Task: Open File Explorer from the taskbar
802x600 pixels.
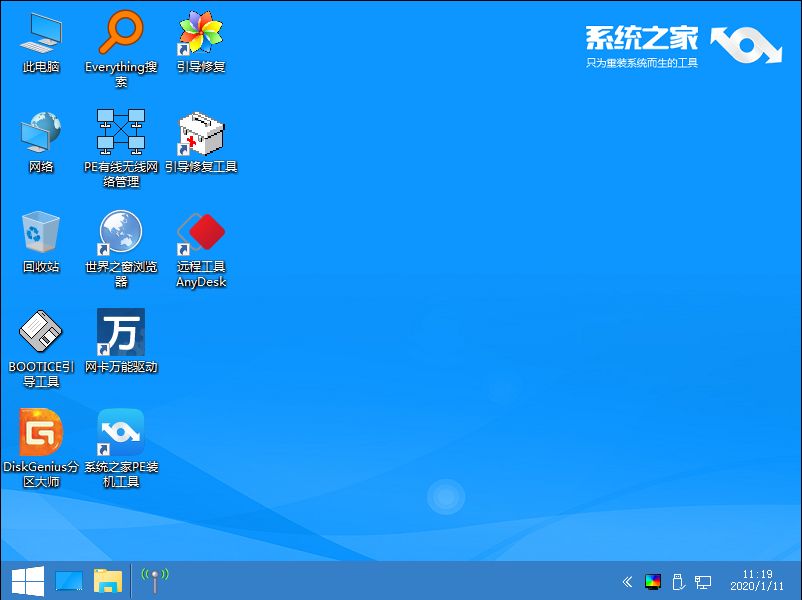Action: tap(108, 581)
